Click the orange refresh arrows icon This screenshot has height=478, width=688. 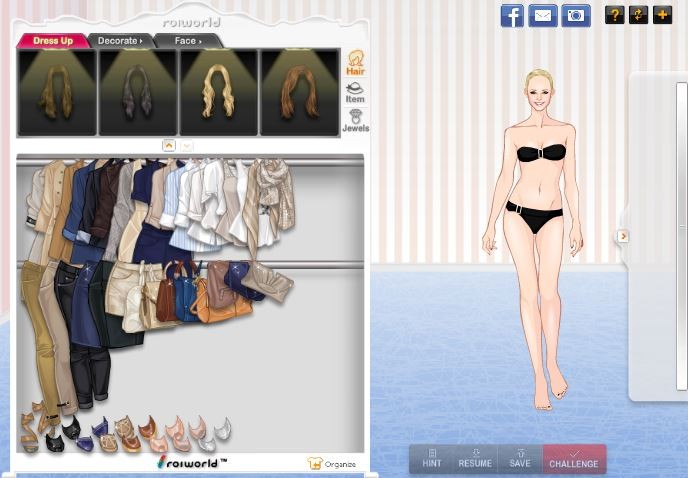(638, 15)
